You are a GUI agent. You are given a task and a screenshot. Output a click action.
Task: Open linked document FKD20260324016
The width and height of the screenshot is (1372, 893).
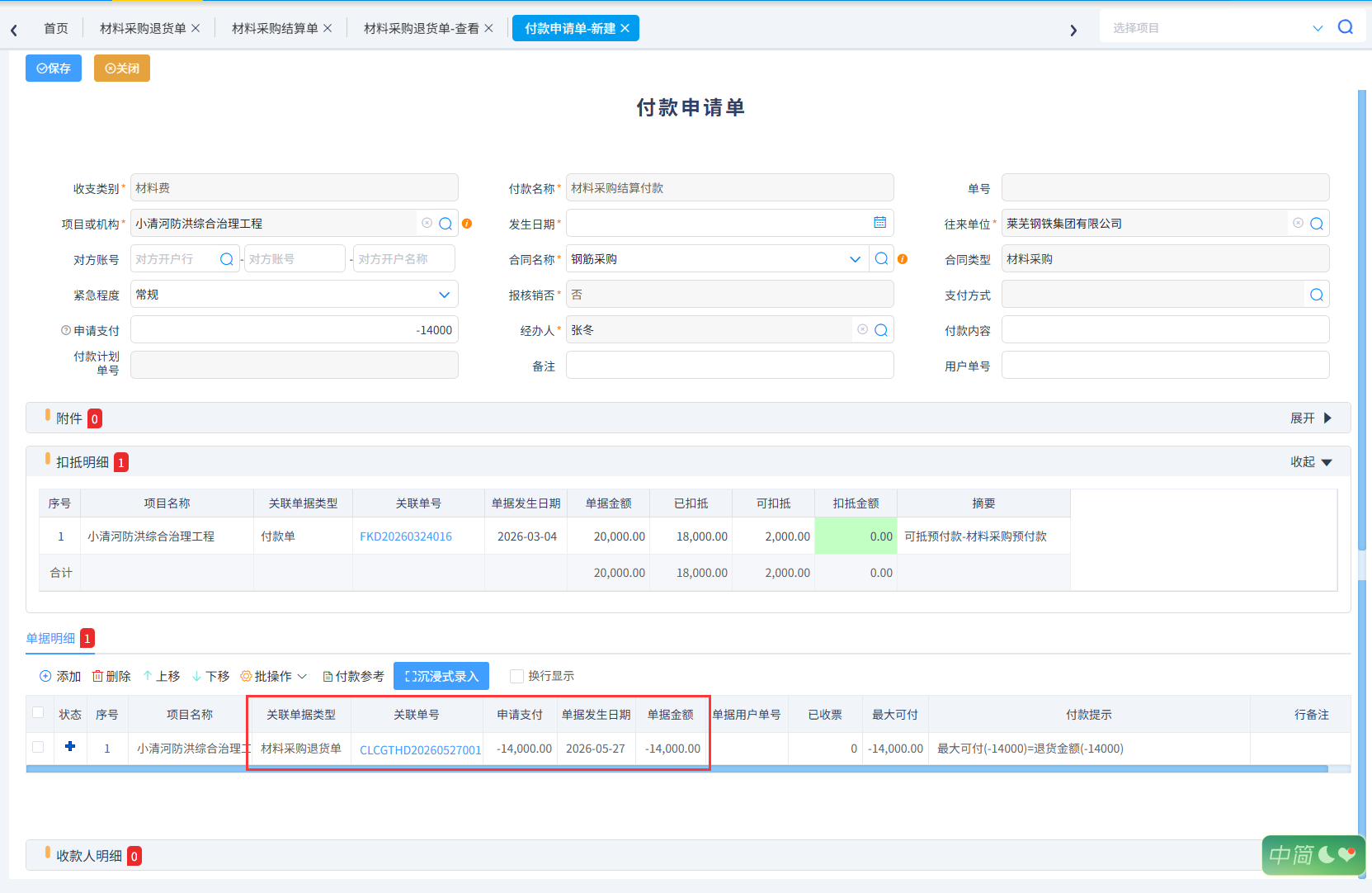click(406, 536)
